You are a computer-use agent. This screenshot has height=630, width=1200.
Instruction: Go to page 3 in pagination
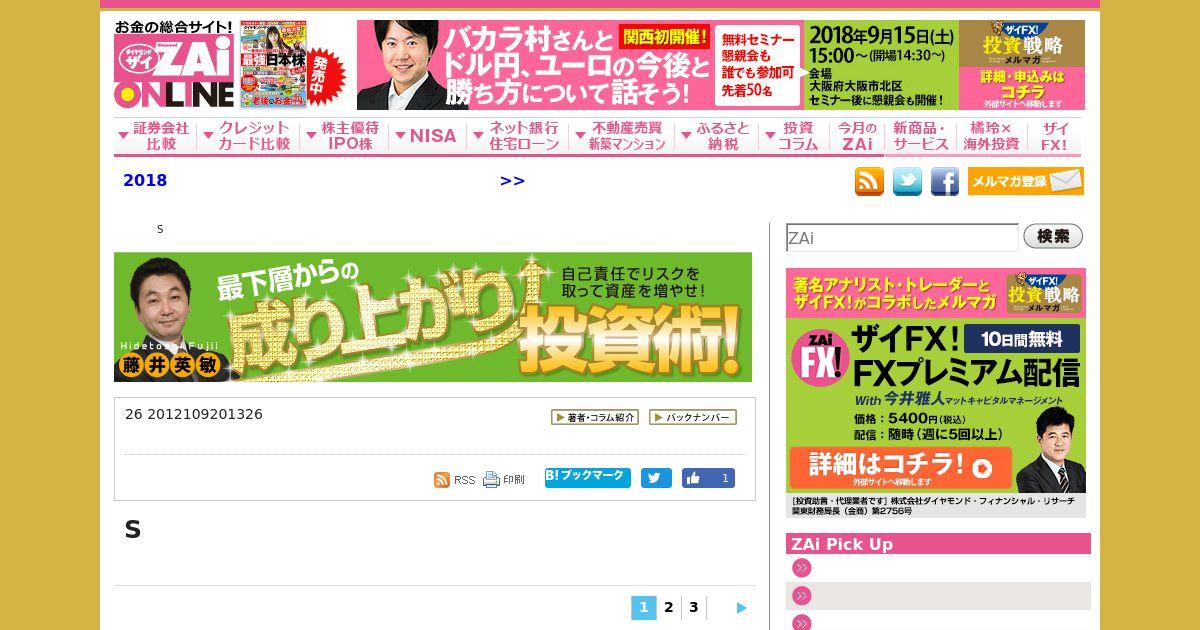694,608
